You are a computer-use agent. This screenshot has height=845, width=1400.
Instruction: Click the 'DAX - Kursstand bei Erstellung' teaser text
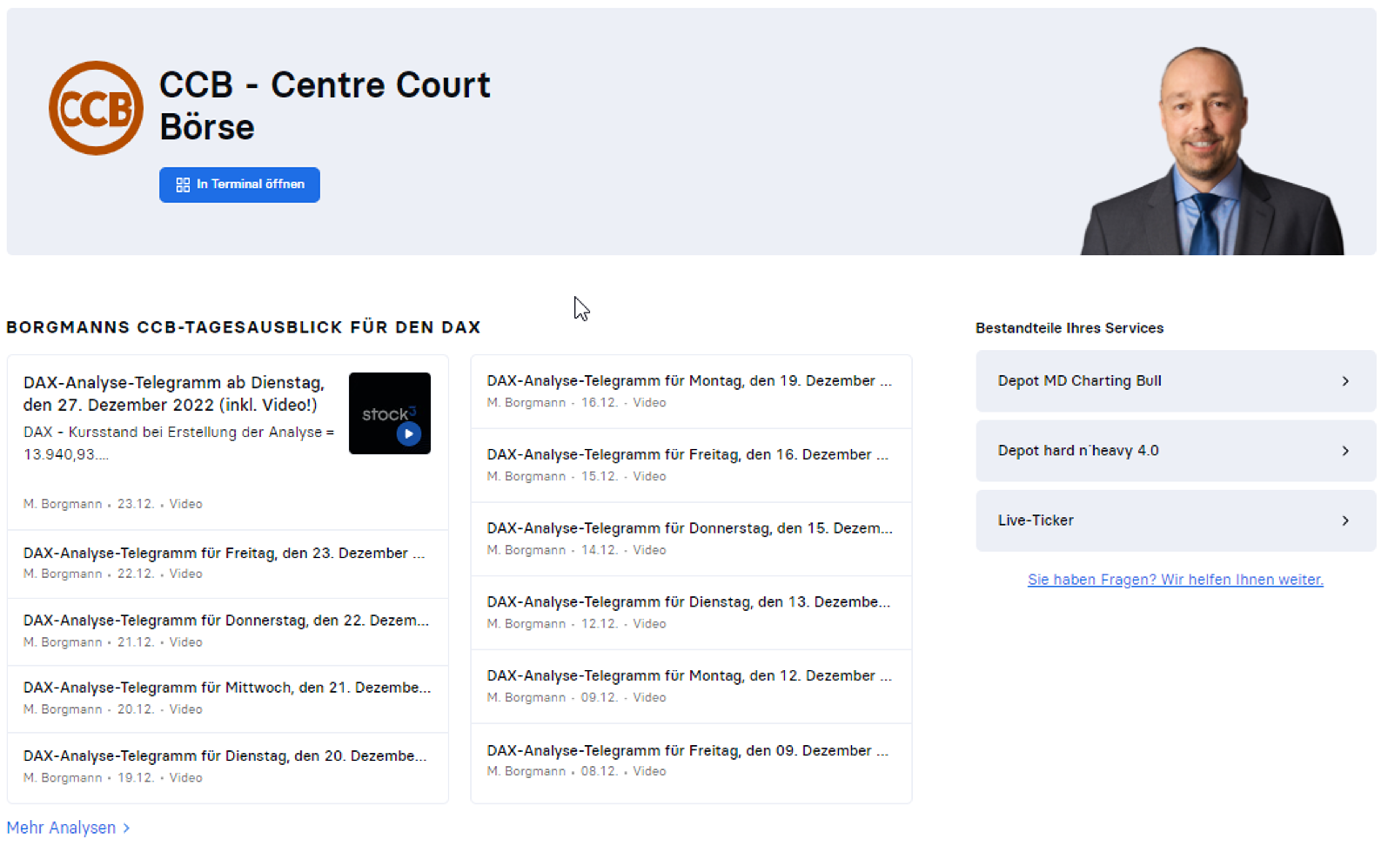coord(179,443)
